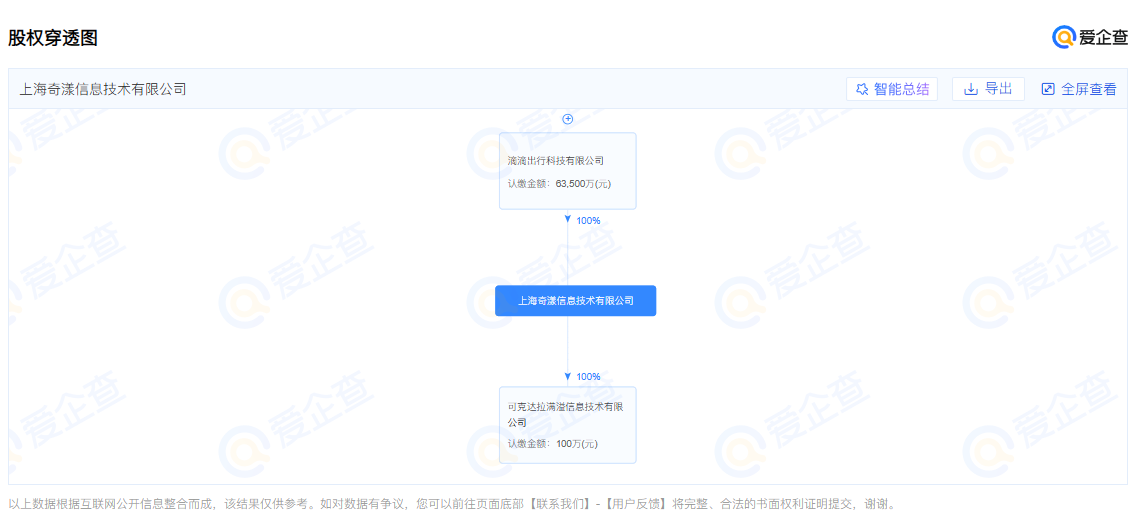1130x529 pixels.
Task: Expand shareholders above 滴滴出行科技有限公司 with plus icon
Action: pos(568,119)
